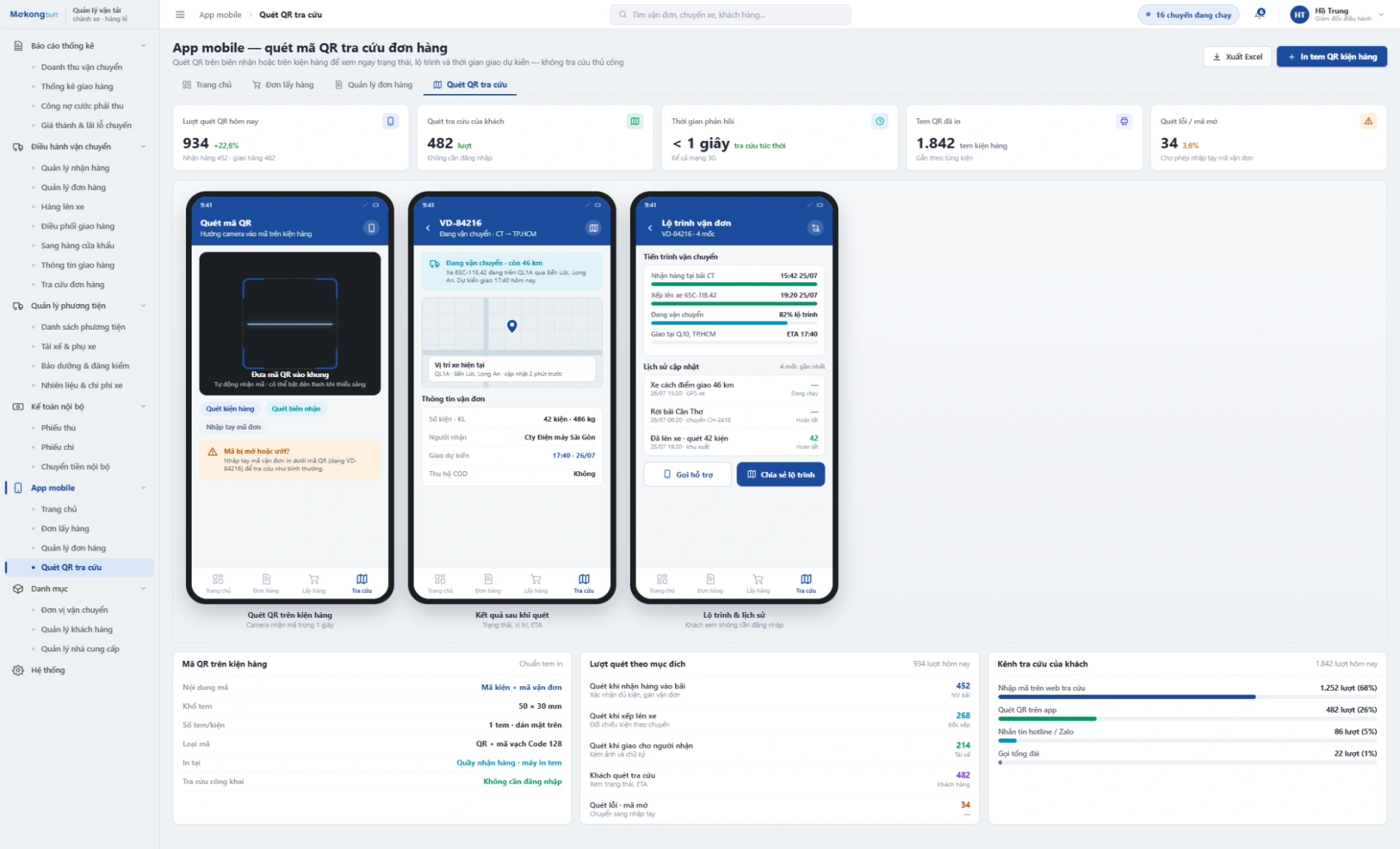Tap the Nhập tay mã đơn chip

click(x=233, y=427)
